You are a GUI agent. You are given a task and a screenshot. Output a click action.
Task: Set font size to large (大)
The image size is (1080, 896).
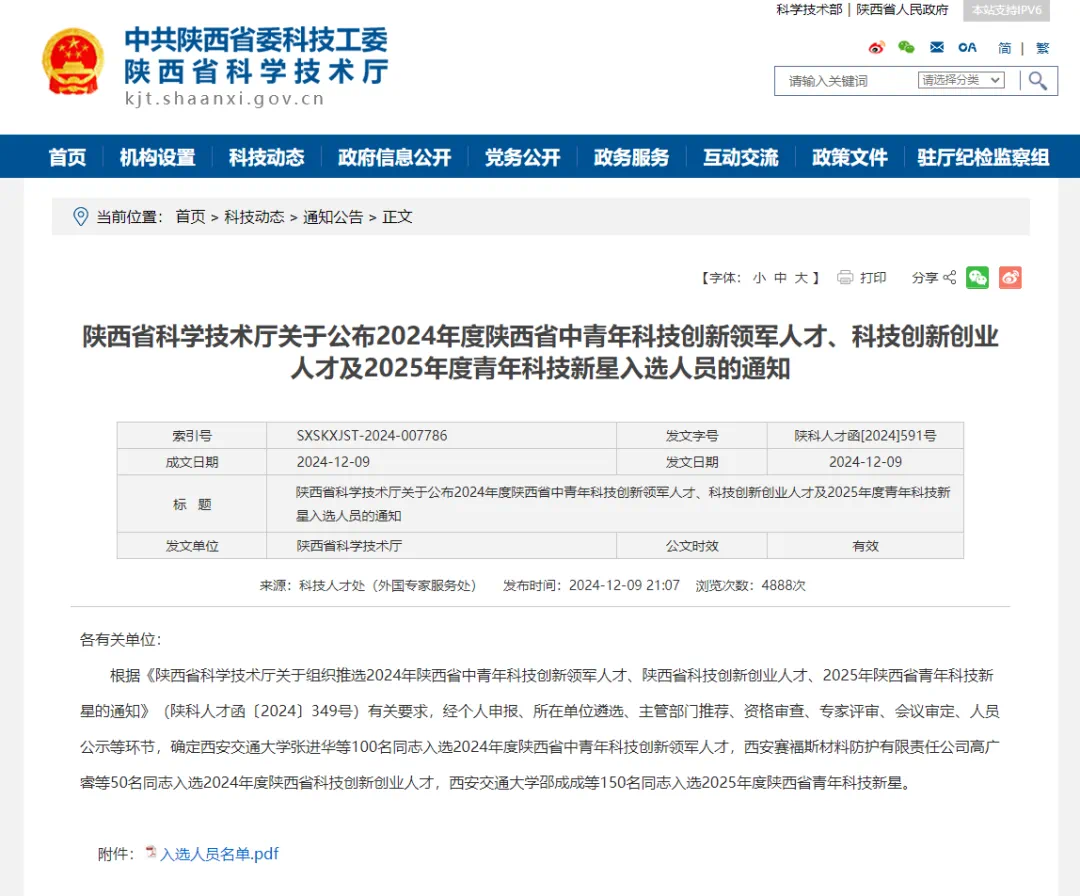[x=801, y=278]
